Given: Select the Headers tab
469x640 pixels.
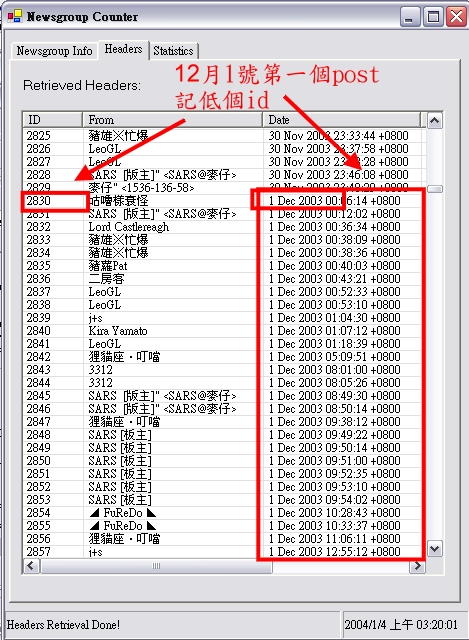Looking at the screenshot, I should pyautogui.click(x=123, y=49).
